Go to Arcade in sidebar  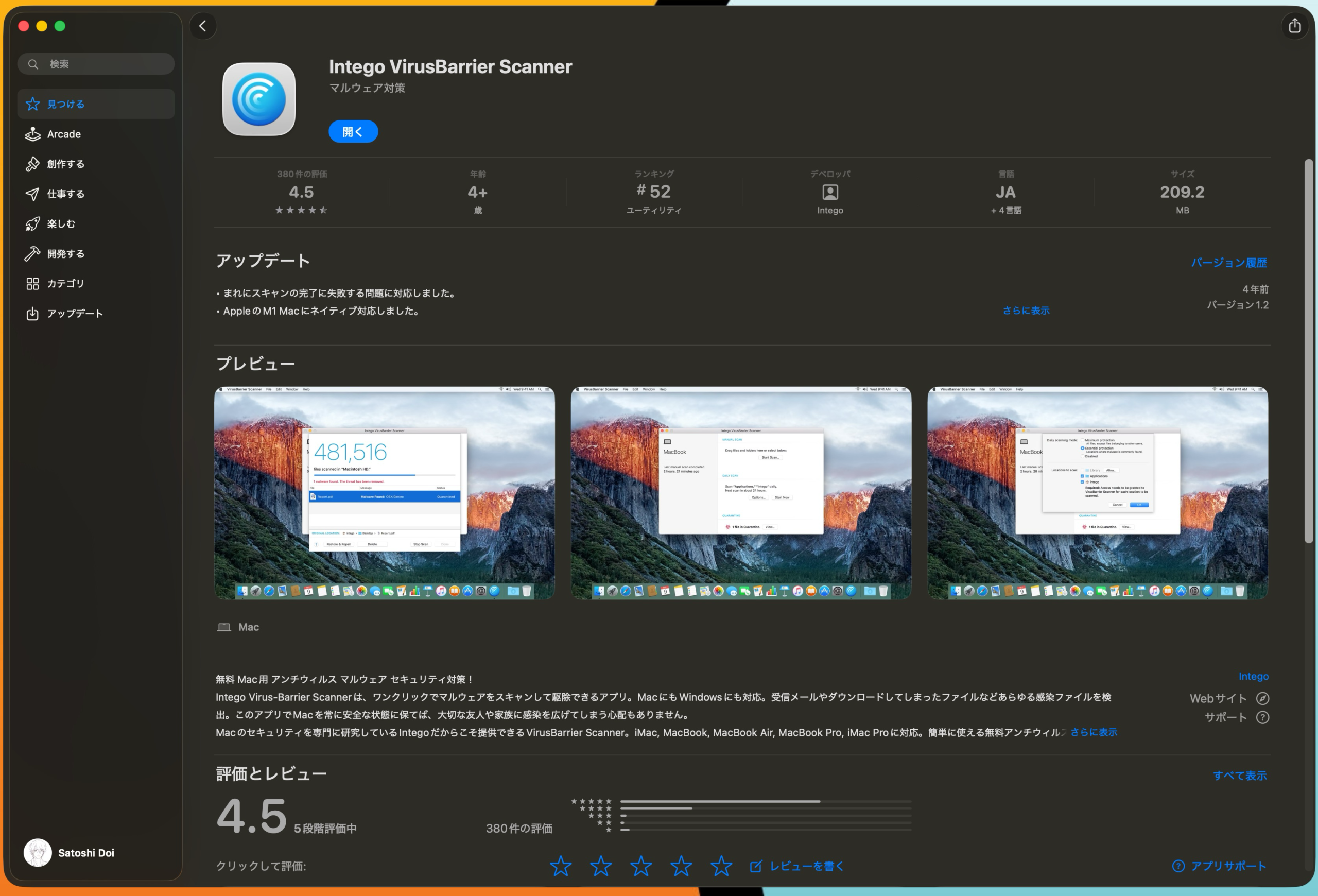pos(63,134)
